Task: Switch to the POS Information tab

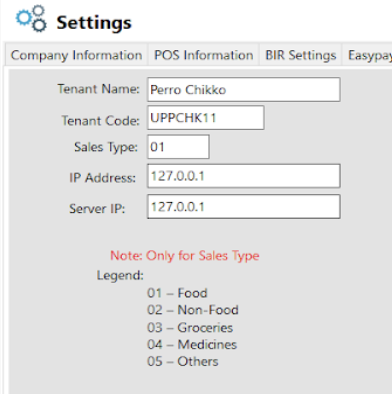Action: (203, 55)
